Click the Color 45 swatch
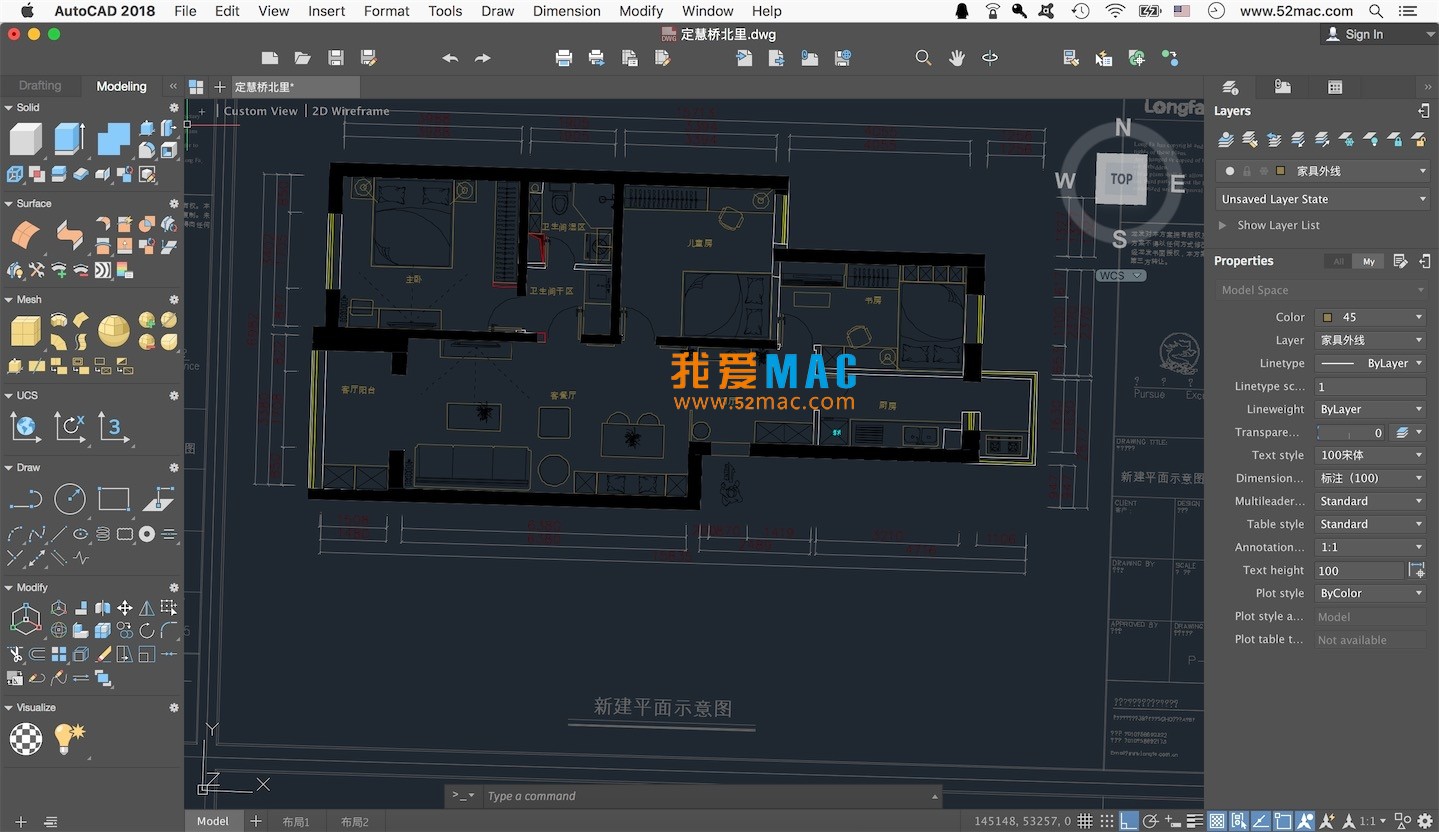The height and width of the screenshot is (832, 1439). coord(1327,317)
